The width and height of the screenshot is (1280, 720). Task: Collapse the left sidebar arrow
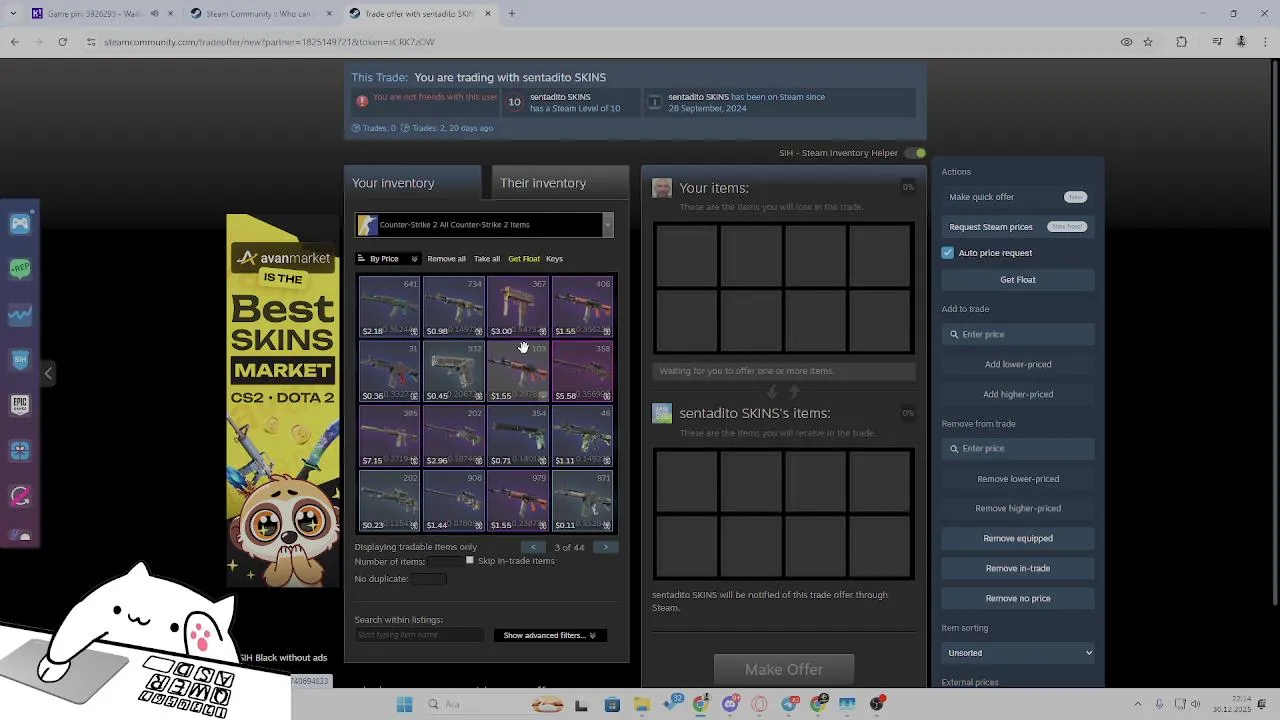(47, 373)
